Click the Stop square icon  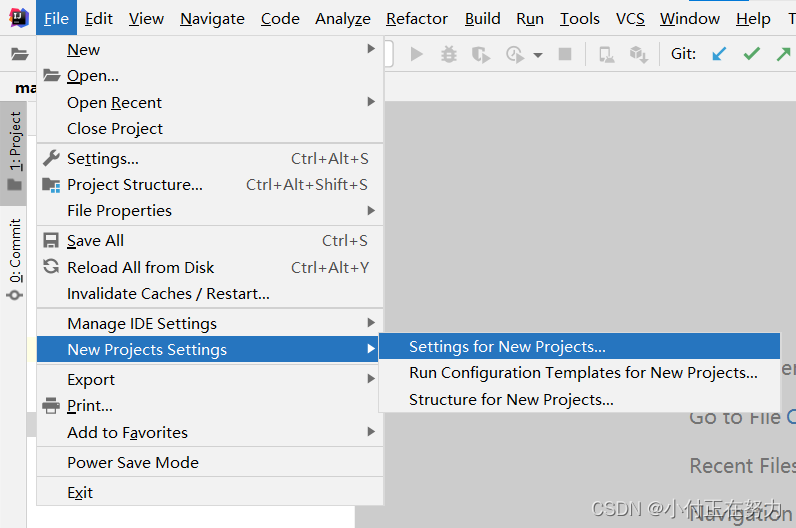click(565, 54)
